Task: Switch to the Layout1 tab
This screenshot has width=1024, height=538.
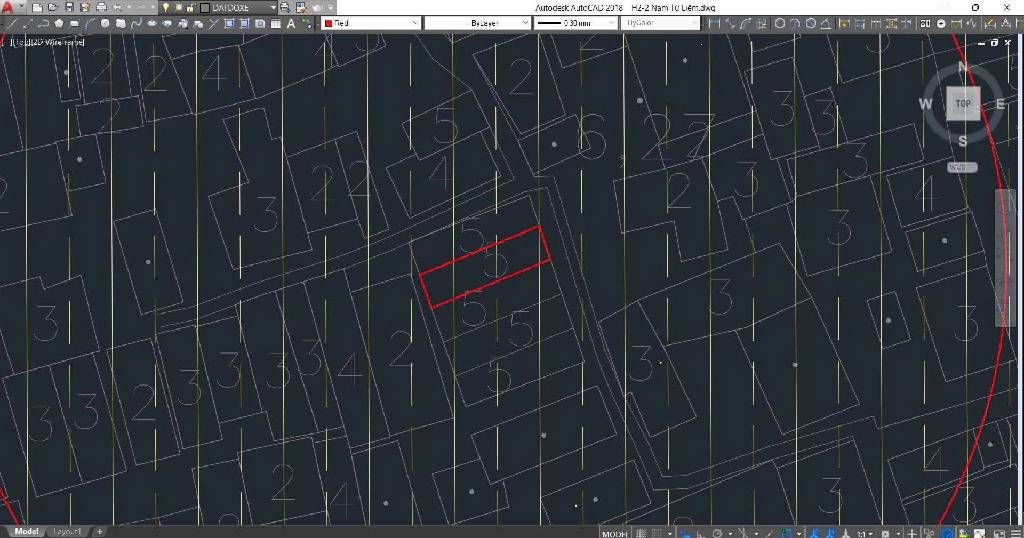Action: click(68, 531)
